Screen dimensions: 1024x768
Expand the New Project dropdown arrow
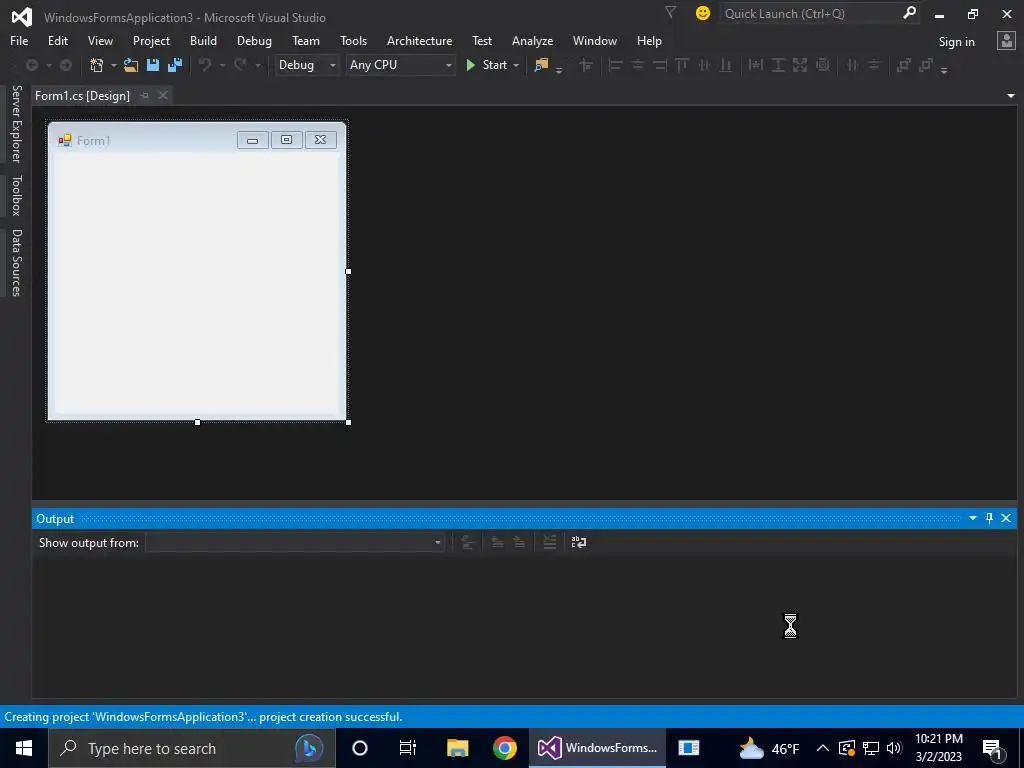click(x=113, y=65)
